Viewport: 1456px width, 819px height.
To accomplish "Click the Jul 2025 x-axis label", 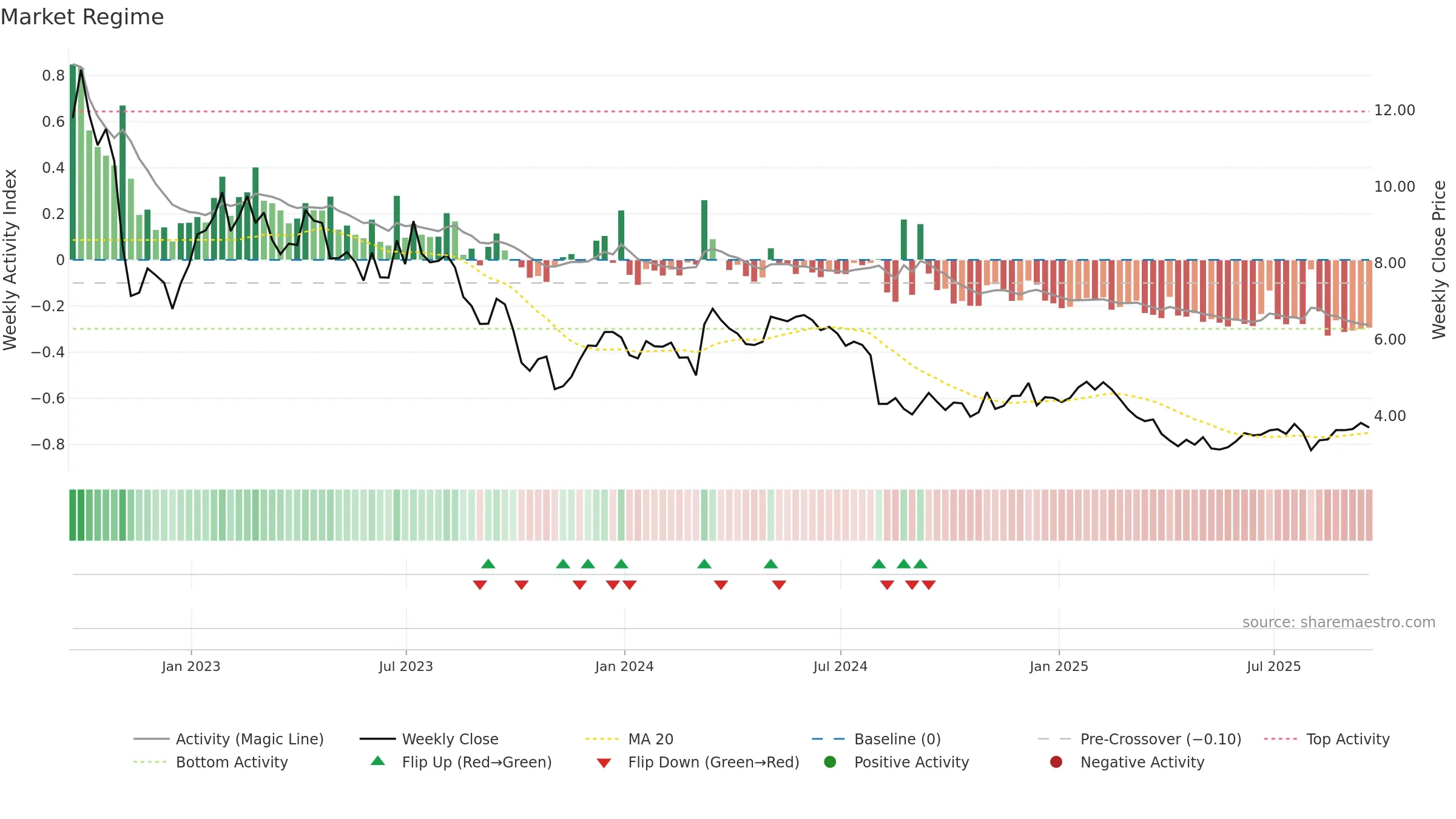I will (1274, 666).
